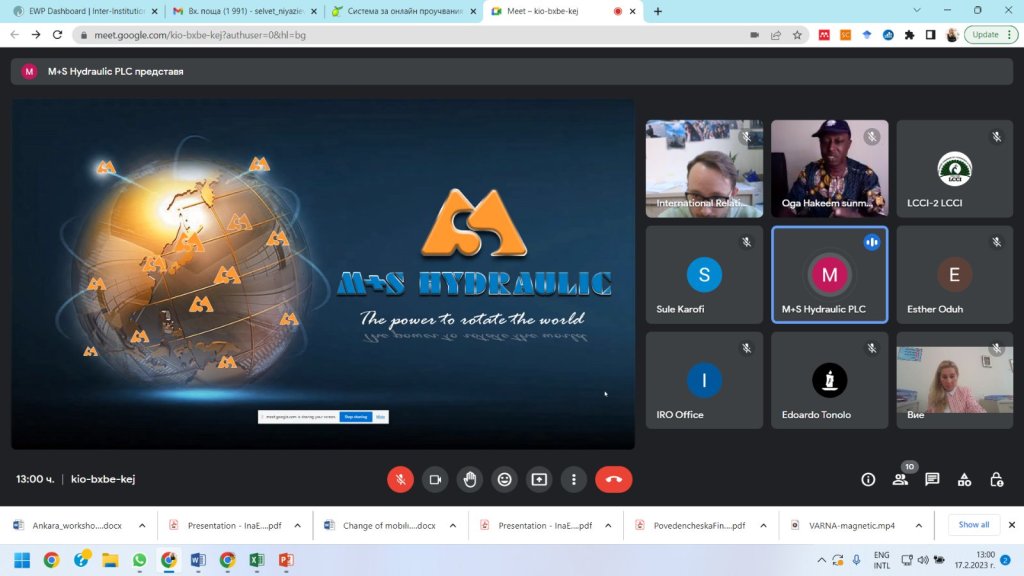Screen dimensions: 1024x576
Task: Open the chat with everyone icon
Action: point(932,479)
